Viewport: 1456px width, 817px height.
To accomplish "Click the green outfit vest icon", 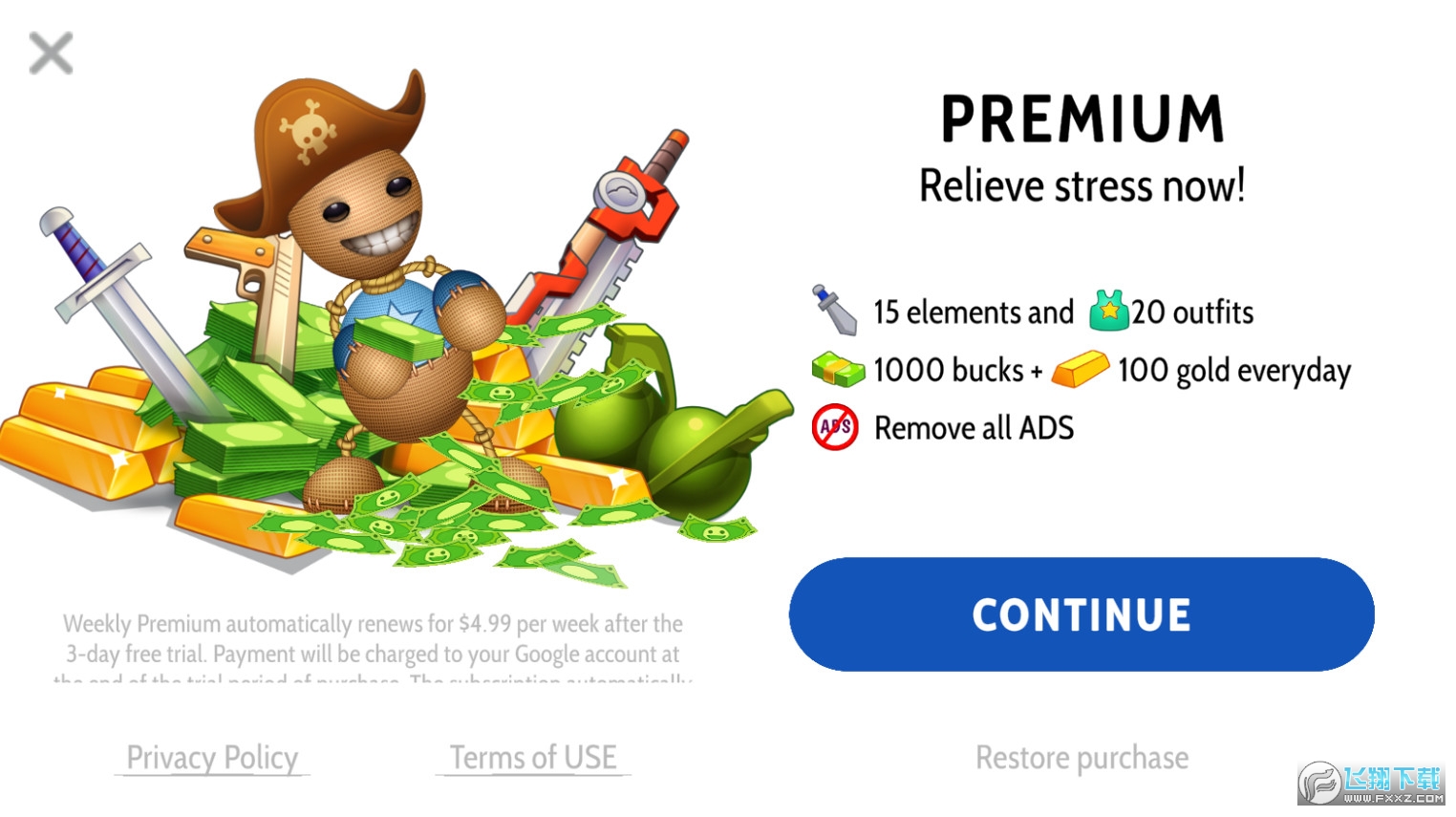I will (1108, 311).
